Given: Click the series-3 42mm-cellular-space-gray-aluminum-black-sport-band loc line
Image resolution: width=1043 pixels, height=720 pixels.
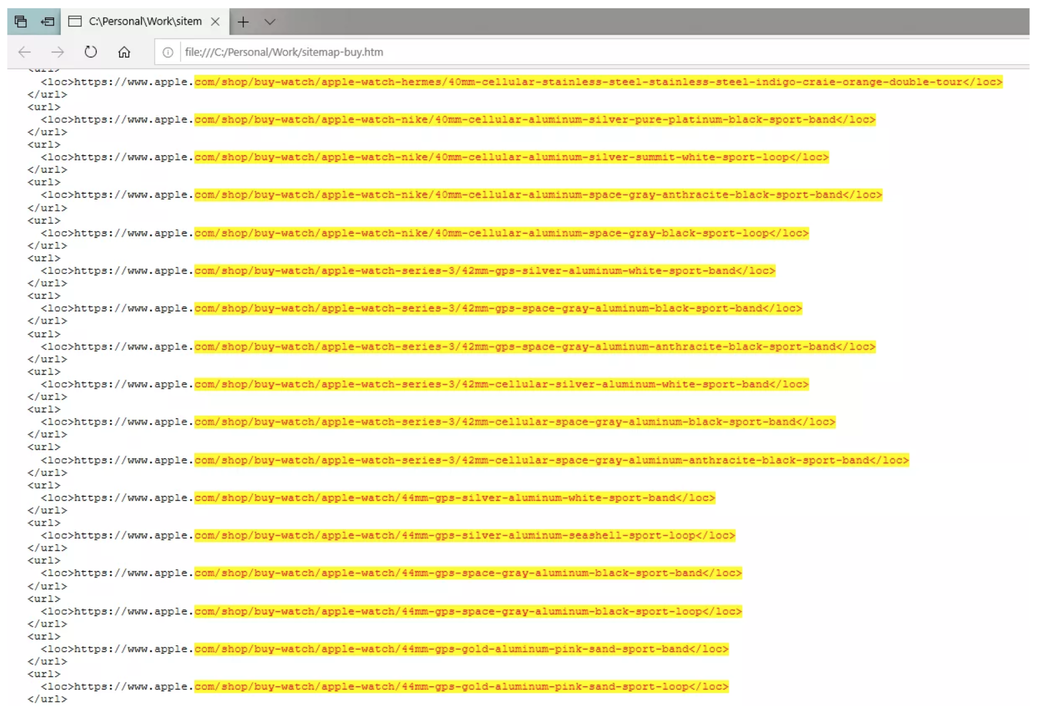Looking at the screenshot, I should coord(438,422).
